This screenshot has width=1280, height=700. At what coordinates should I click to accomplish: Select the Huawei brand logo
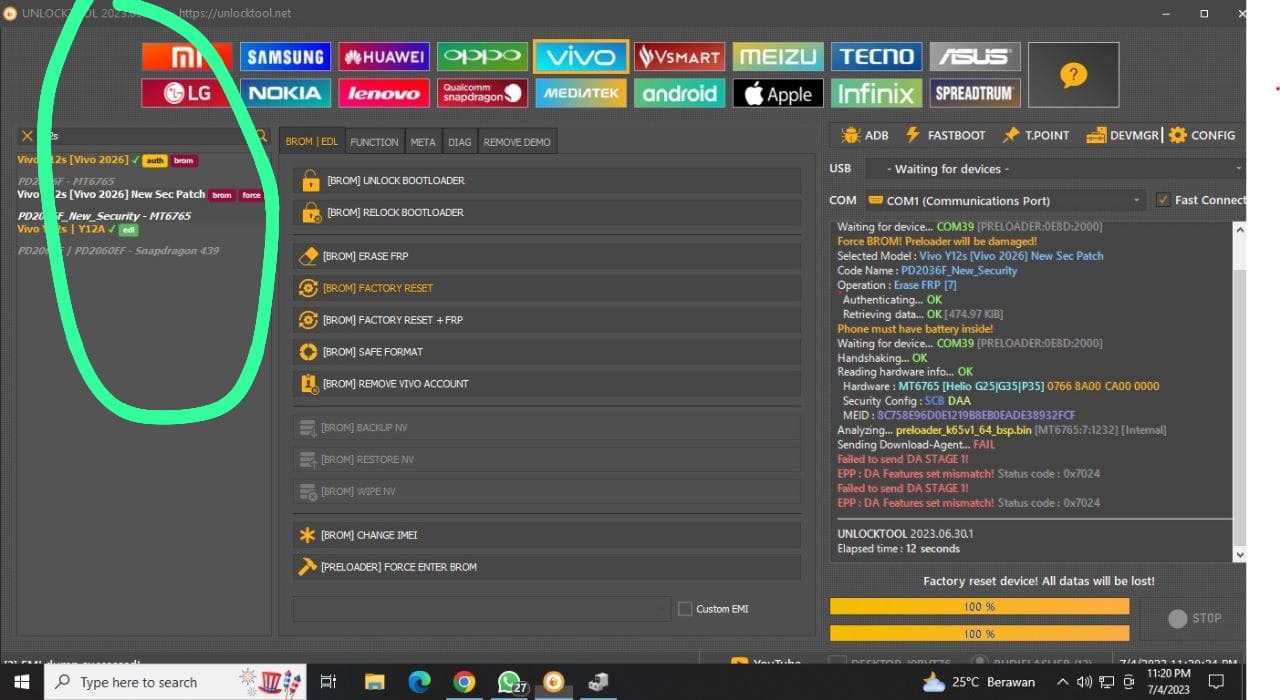click(384, 56)
